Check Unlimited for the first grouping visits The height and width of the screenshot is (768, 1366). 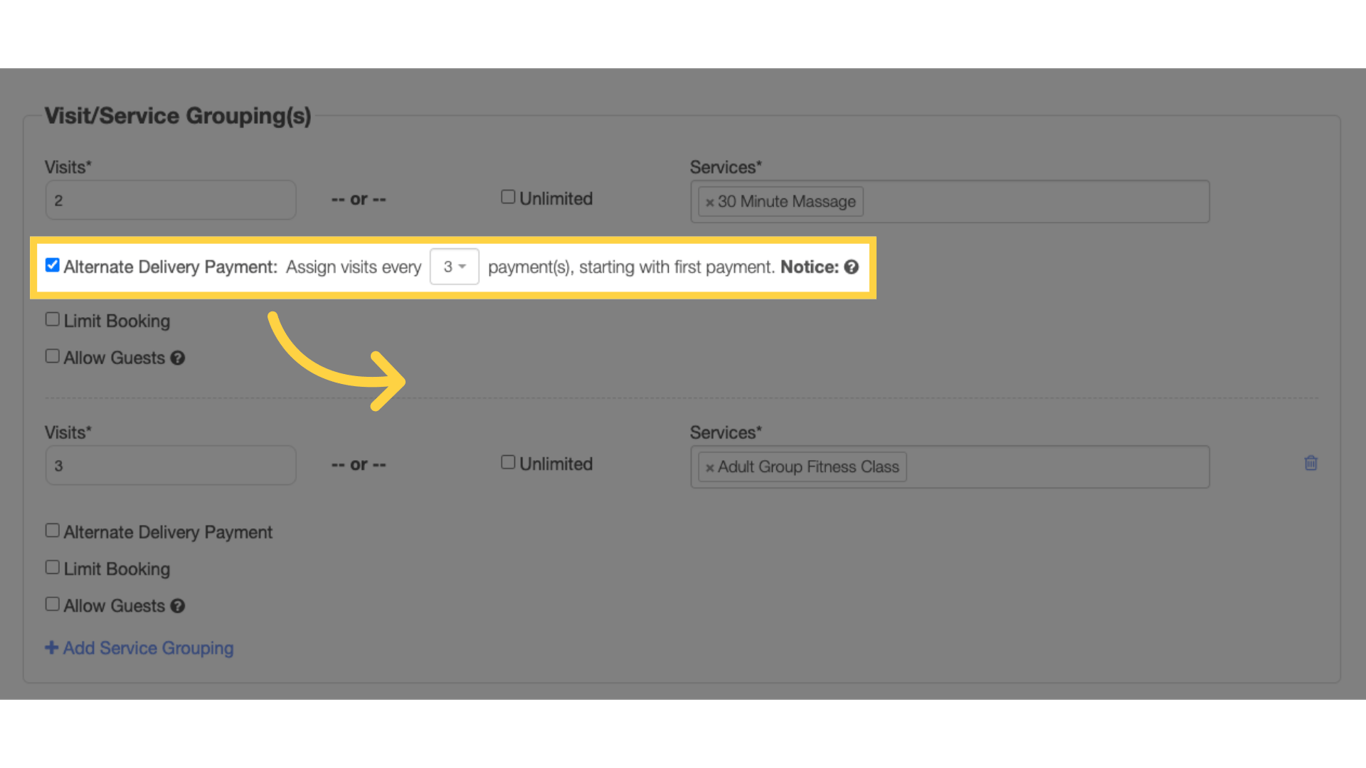508,197
